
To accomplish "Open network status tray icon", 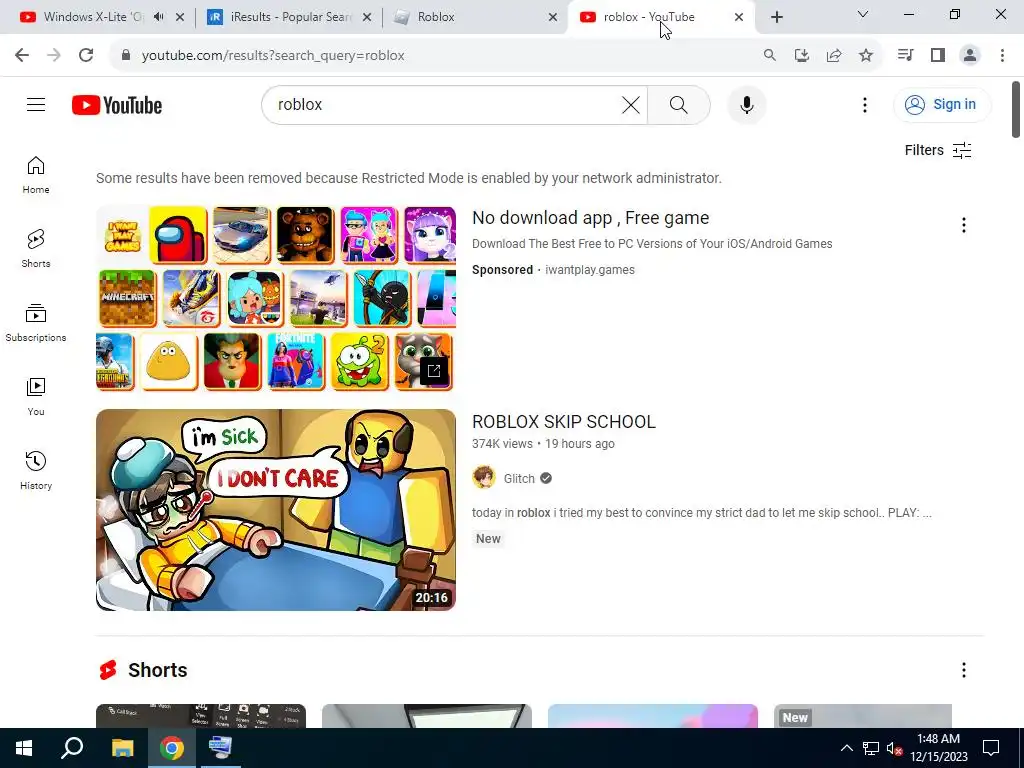I will coord(871,748).
